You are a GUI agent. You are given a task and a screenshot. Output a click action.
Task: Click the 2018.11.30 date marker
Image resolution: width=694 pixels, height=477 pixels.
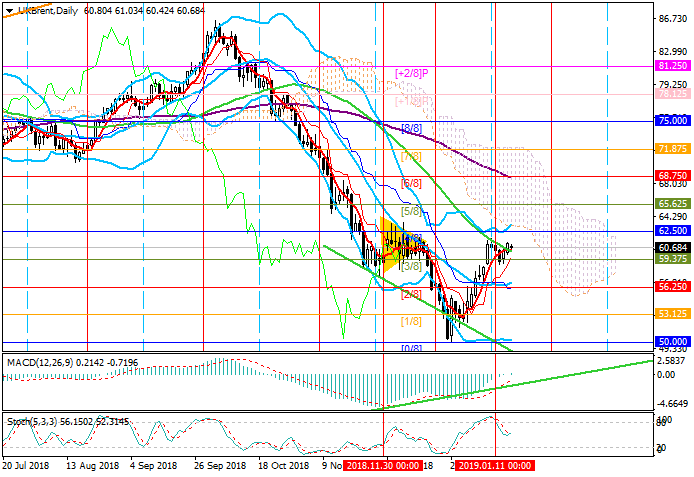coord(385,466)
